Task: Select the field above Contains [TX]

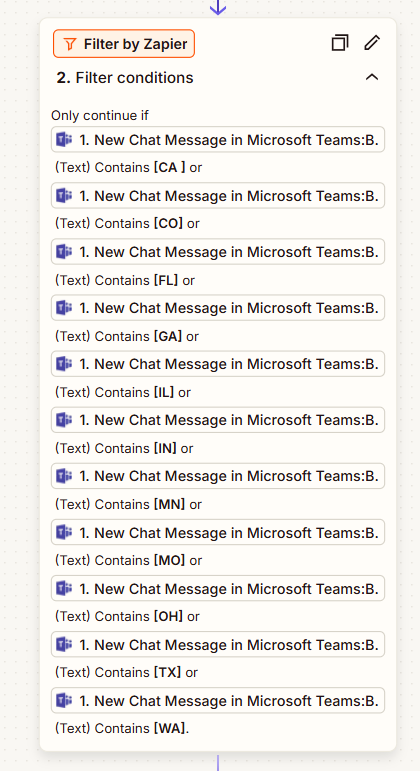Action: coord(218,644)
